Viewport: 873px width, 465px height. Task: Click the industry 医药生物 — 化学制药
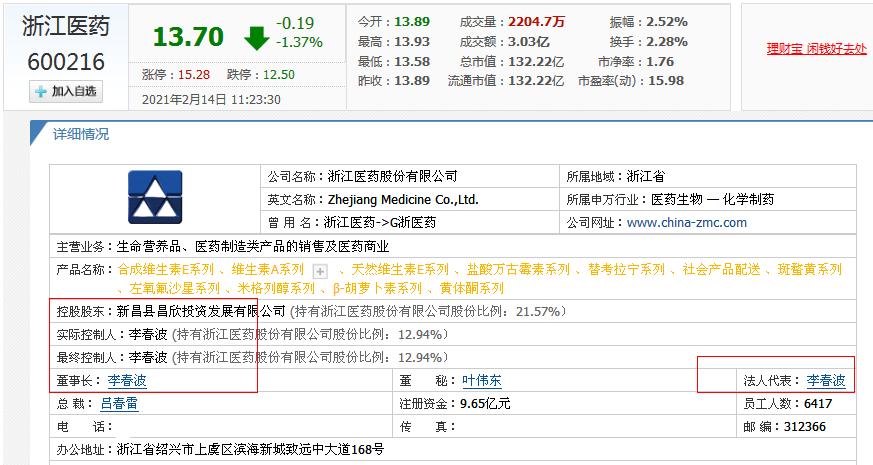click(x=713, y=199)
